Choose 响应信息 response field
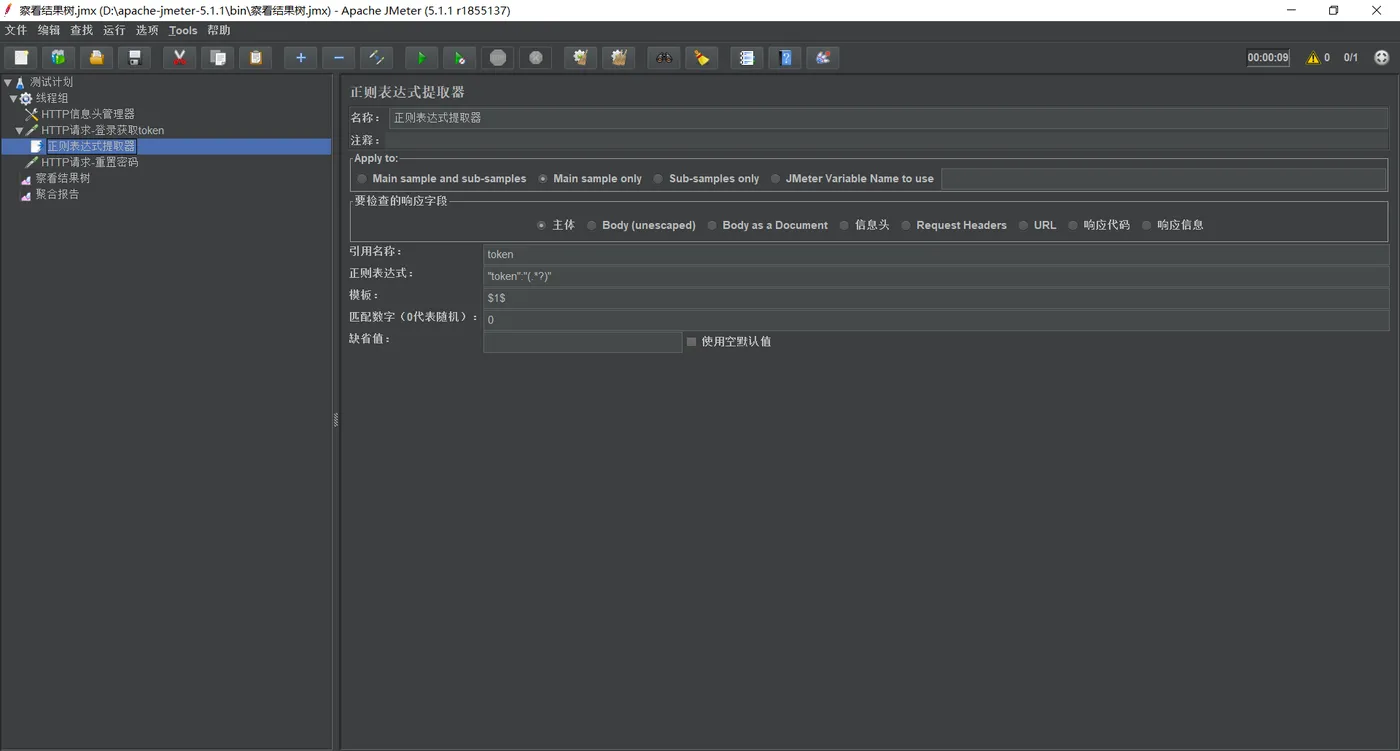1400x751 pixels. [x=1172, y=225]
